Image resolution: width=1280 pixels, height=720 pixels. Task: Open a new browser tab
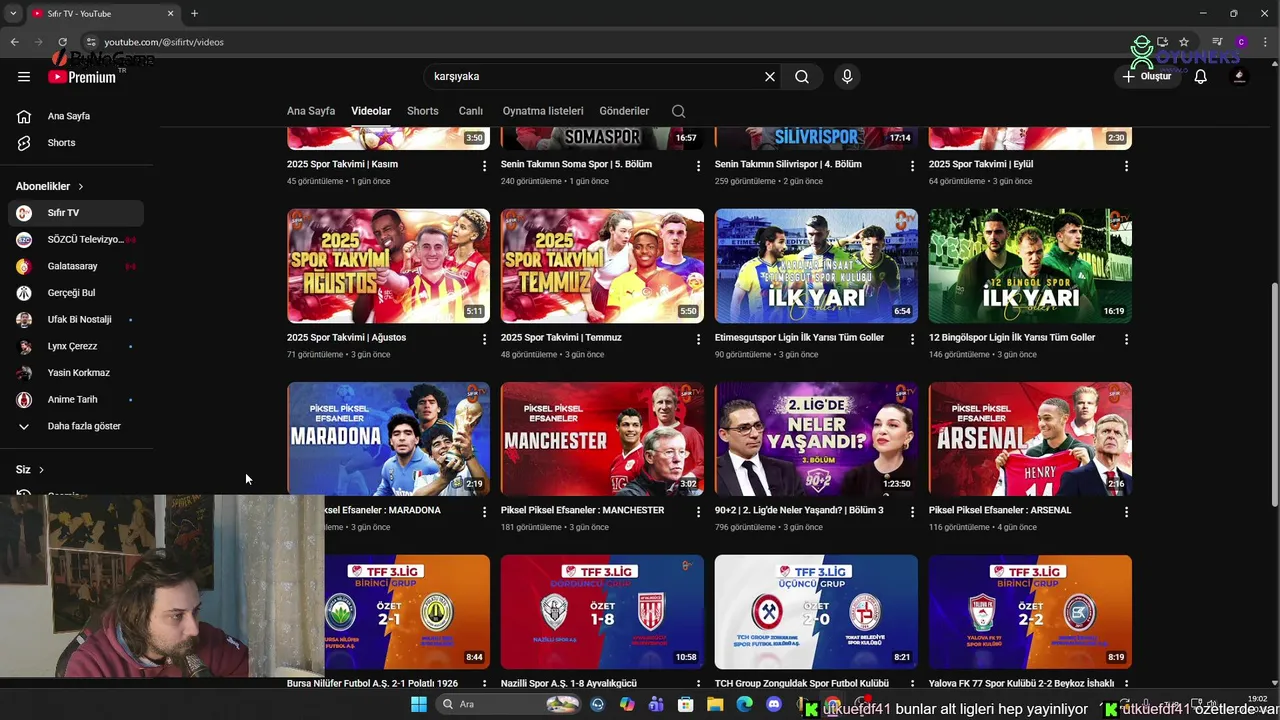point(194,13)
